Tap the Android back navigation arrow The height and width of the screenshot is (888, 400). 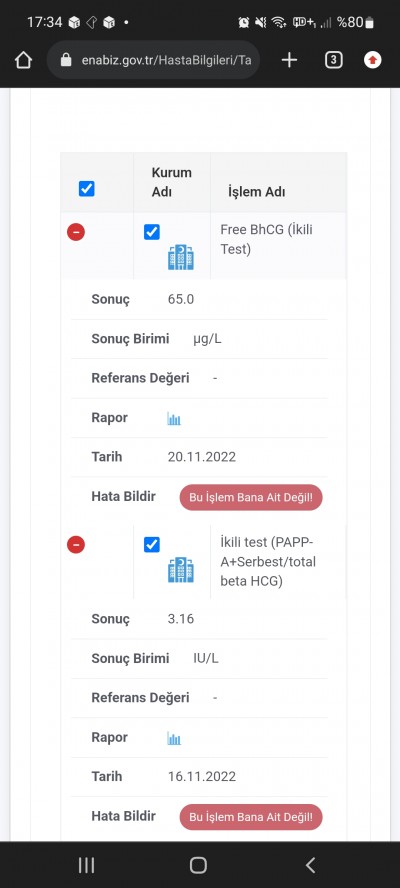tap(310, 865)
